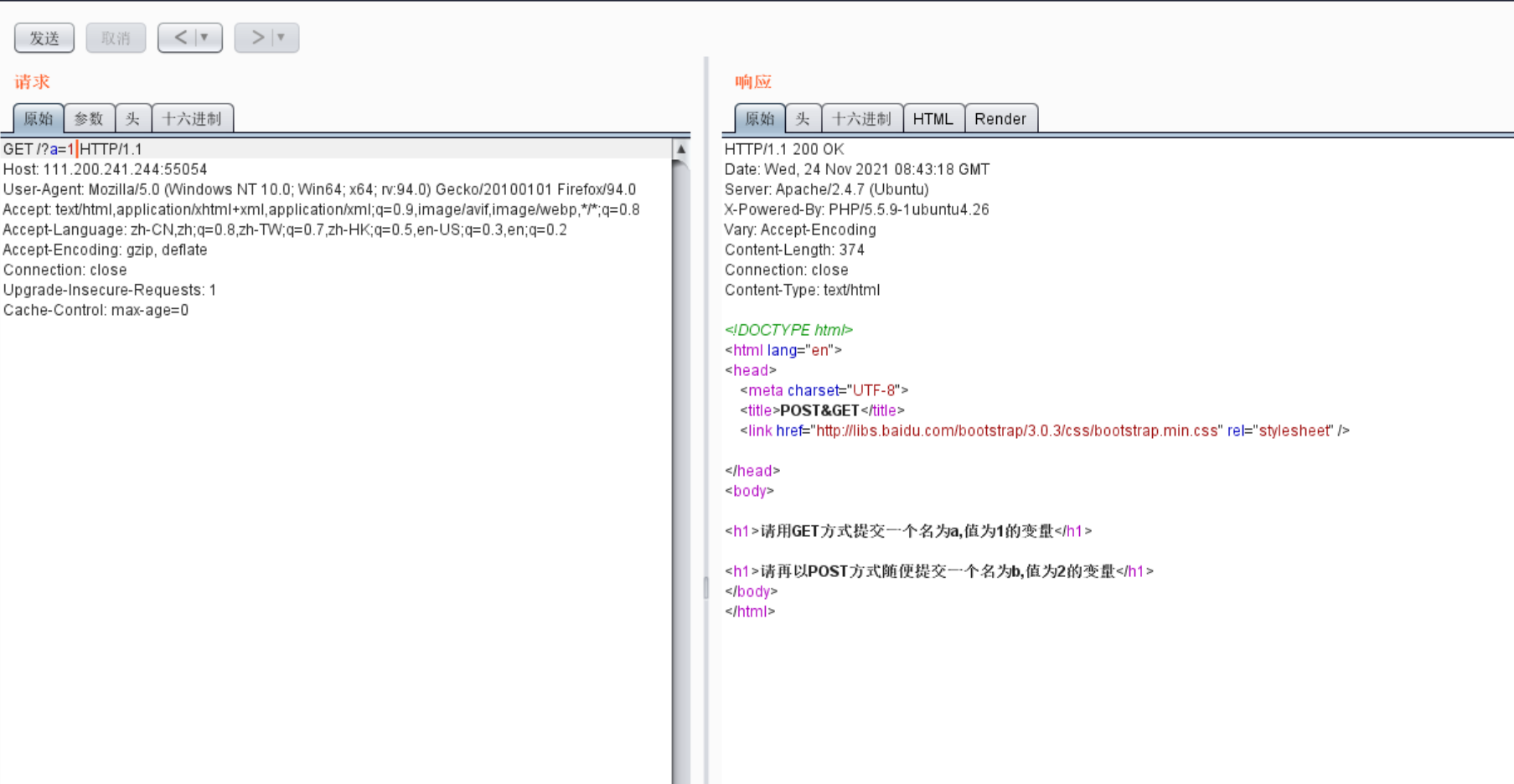Go to next request with > button
Viewport: 1514px width, 784px height.
pos(255,37)
